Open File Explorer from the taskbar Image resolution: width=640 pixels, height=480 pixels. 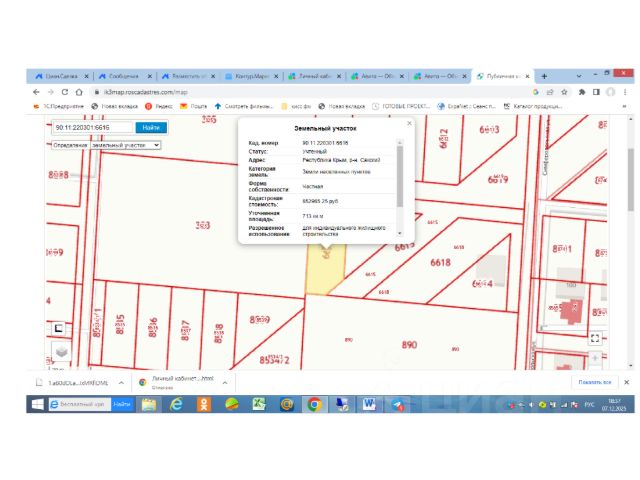coord(149,404)
